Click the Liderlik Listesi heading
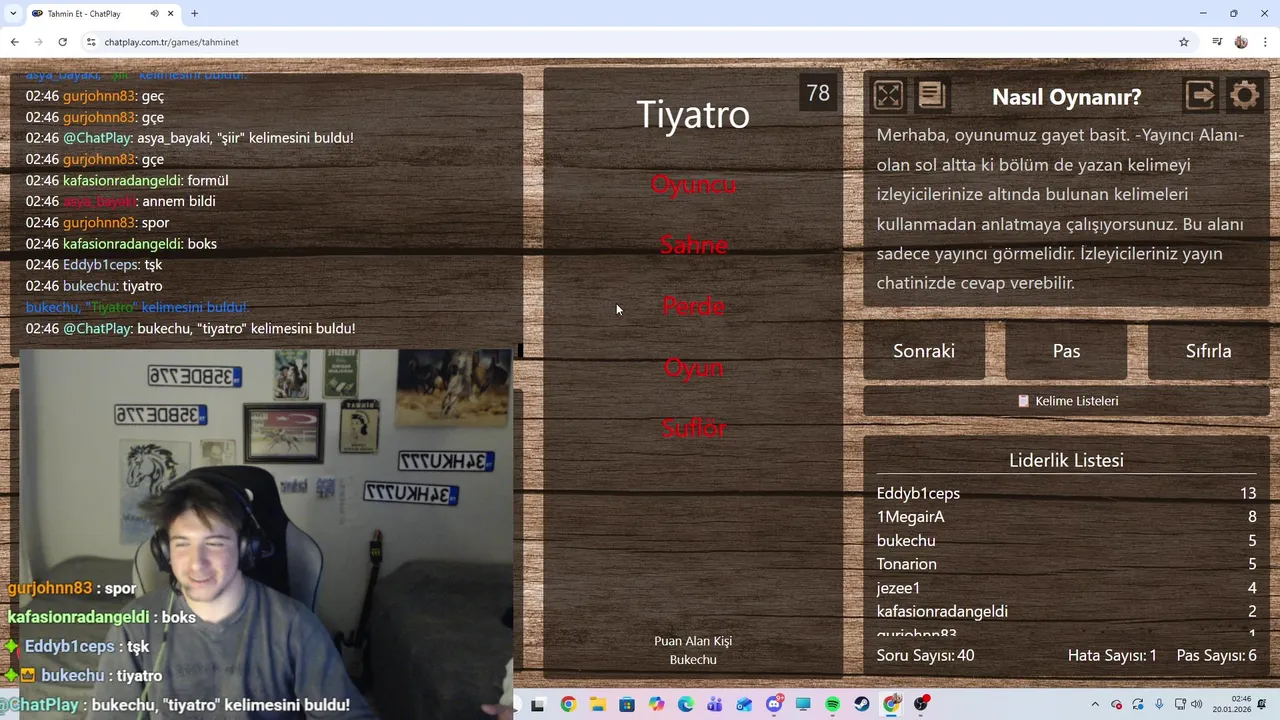This screenshot has width=1280, height=720. [x=1066, y=460]
